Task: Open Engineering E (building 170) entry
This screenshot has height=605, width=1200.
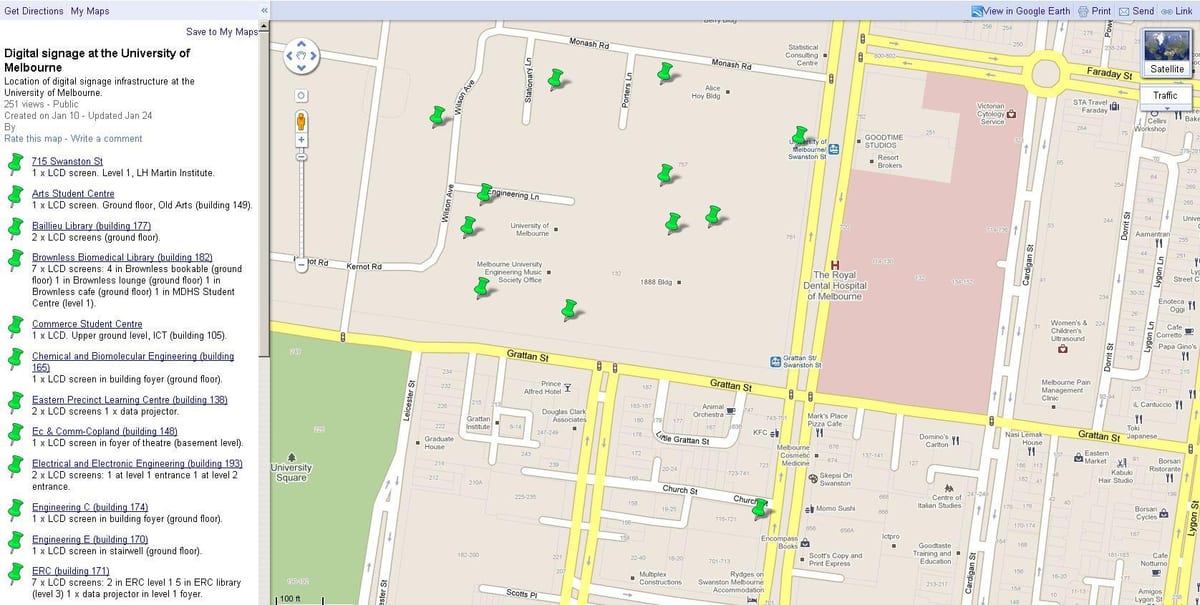Action: click(x=90, y=539)
